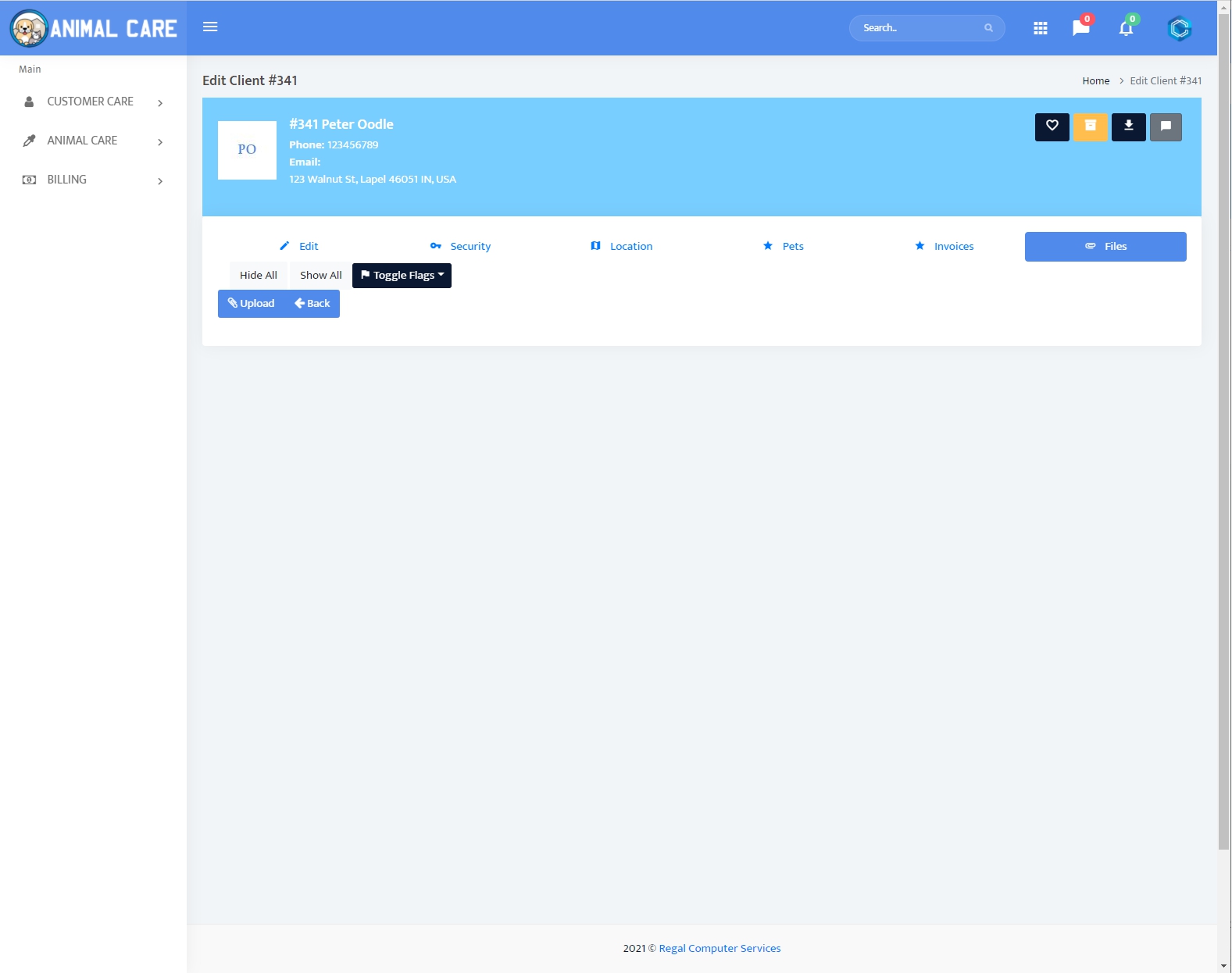This screenshot has height=973, width=1232.
Task: Switch to the Security tab
Action: coord(460,246)
